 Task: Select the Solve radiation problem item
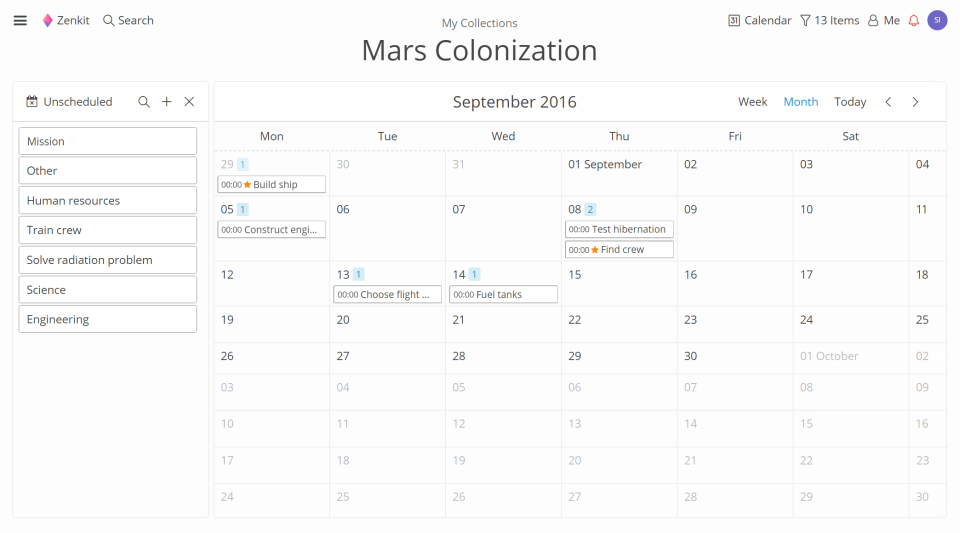(107, 260)
